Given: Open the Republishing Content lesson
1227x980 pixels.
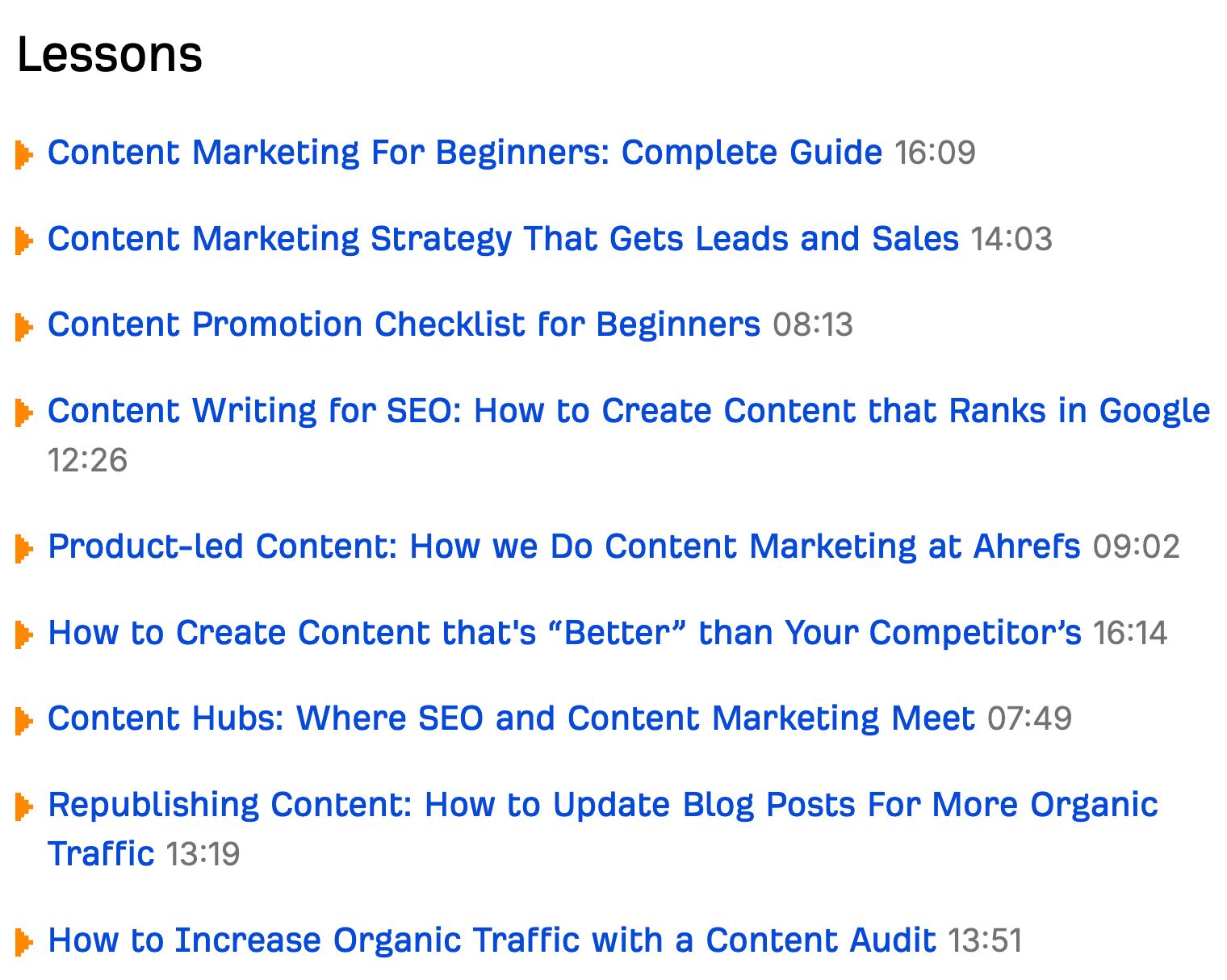Looking at the screenshot, I should pos(602,806).
